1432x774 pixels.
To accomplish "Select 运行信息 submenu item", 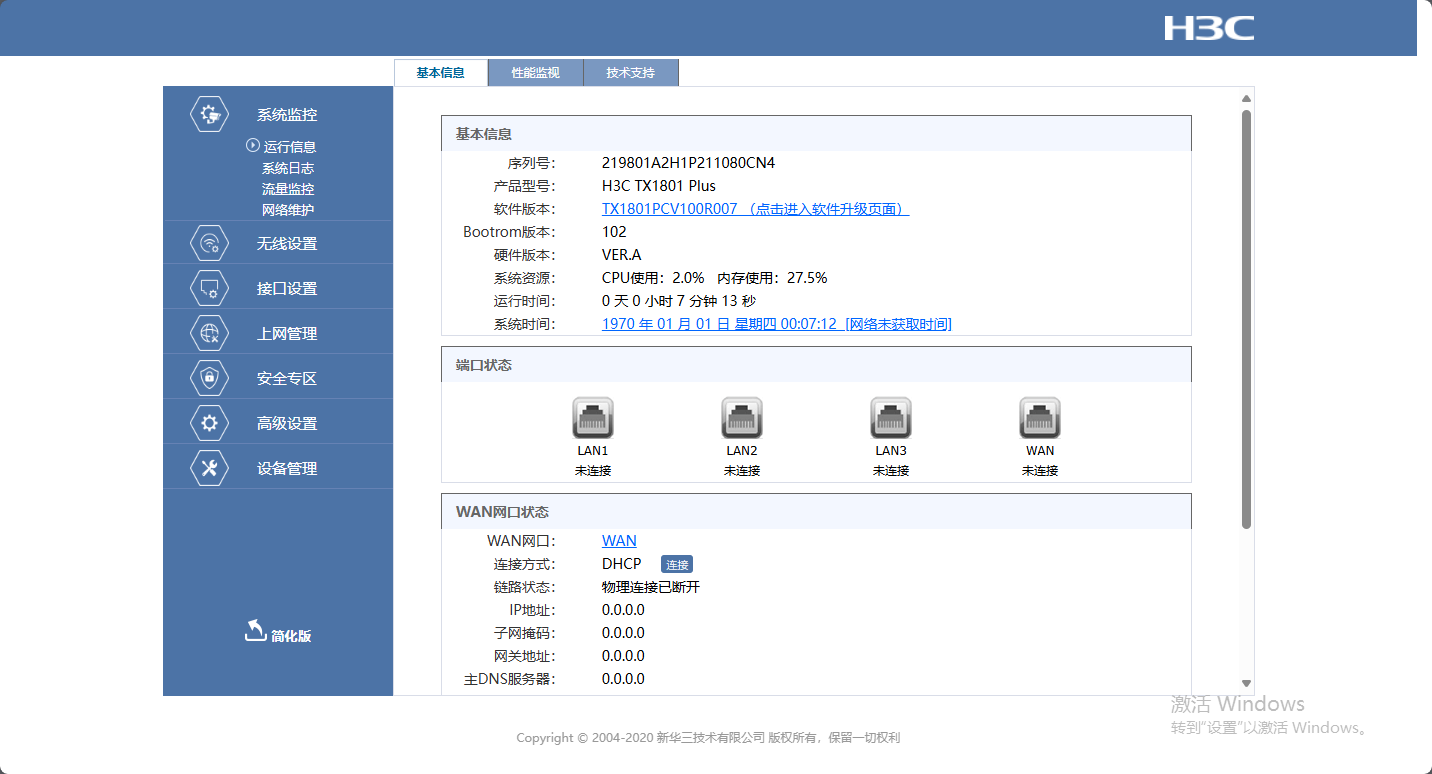I will click(290, 147).
